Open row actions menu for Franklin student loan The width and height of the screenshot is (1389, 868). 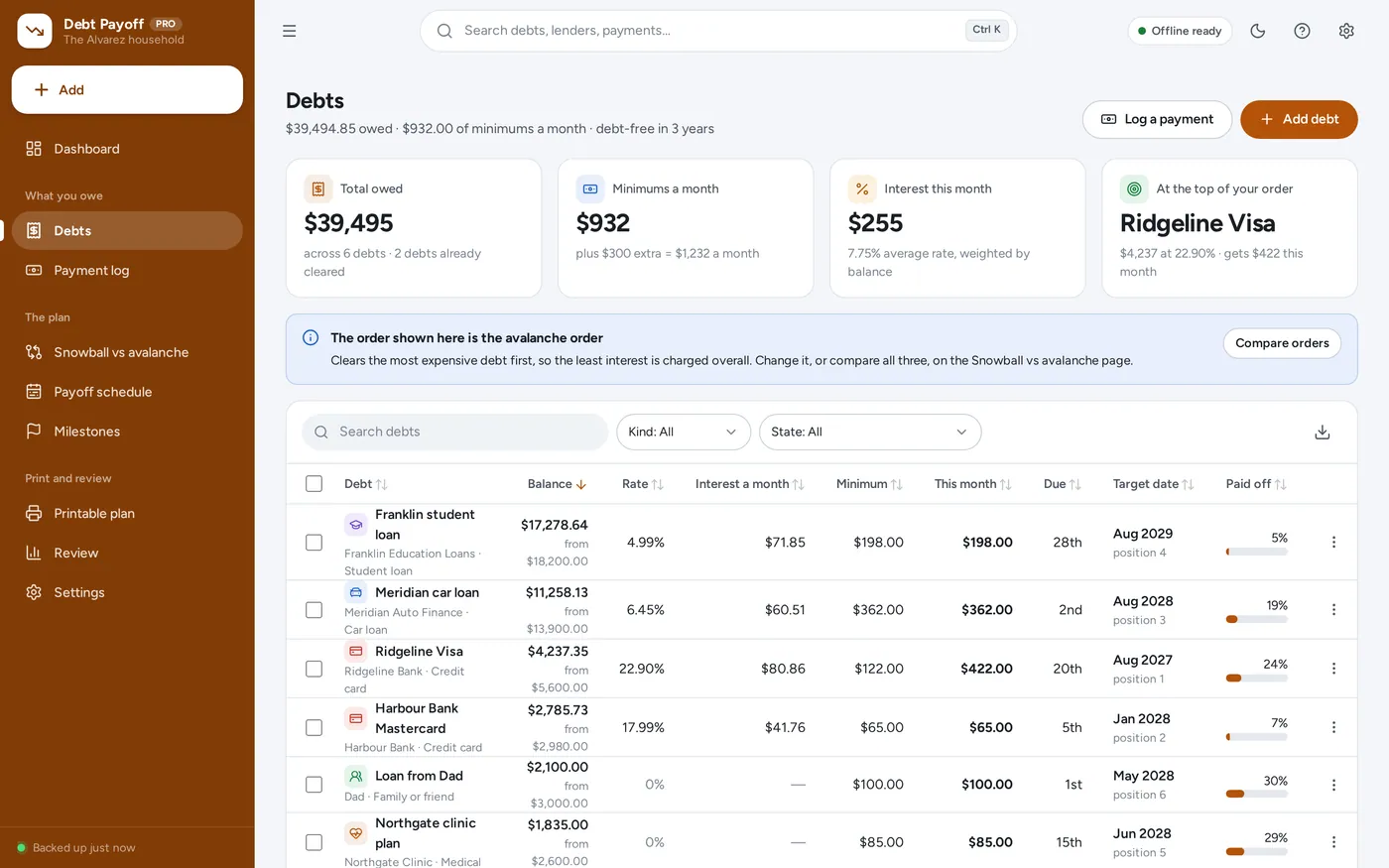tap(1333, 542)
